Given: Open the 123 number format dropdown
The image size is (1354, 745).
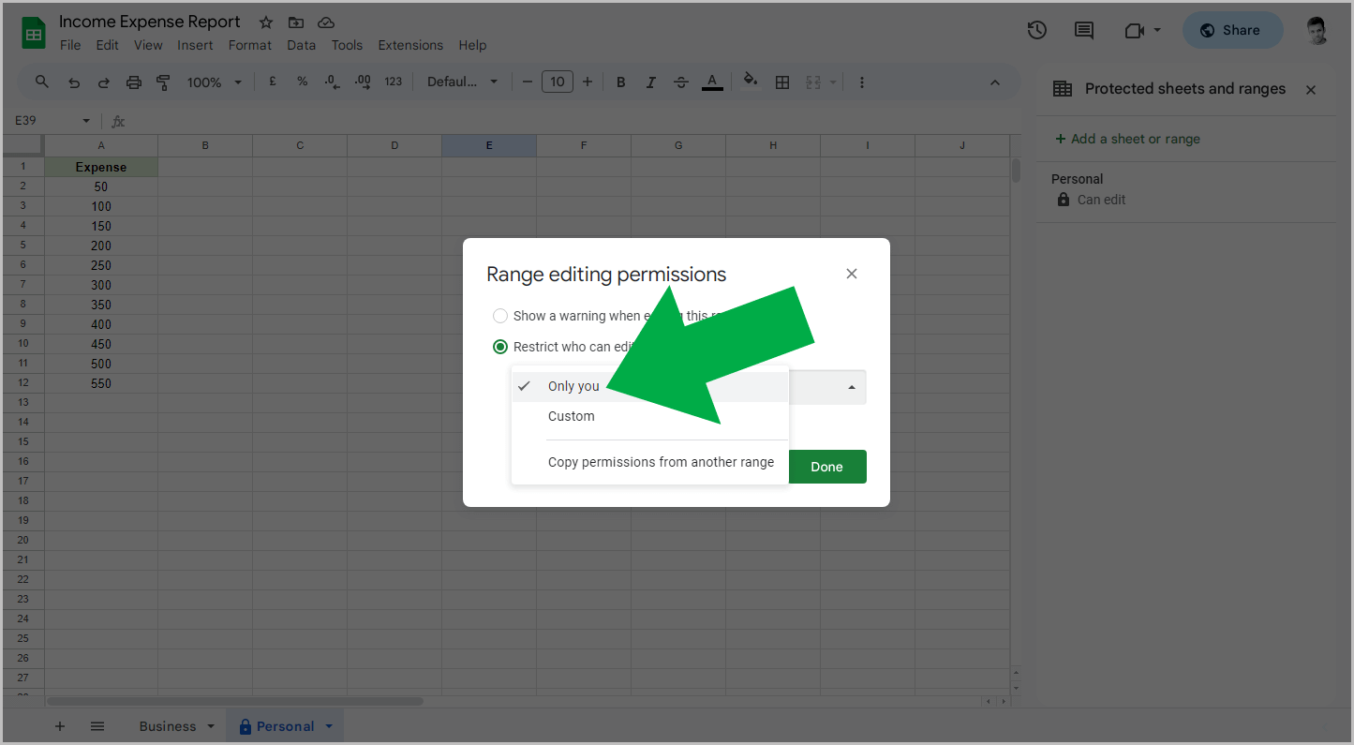Looking at the screenshot, I should coord(393,82).
